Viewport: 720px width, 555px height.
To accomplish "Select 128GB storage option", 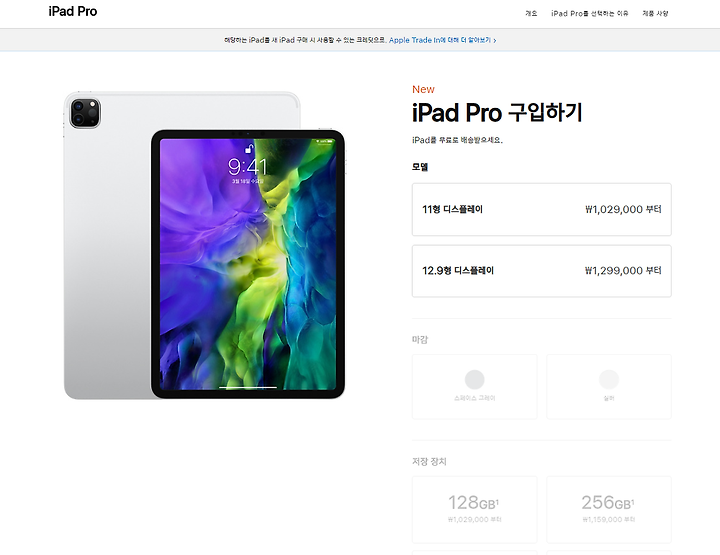I will [474, 510].
